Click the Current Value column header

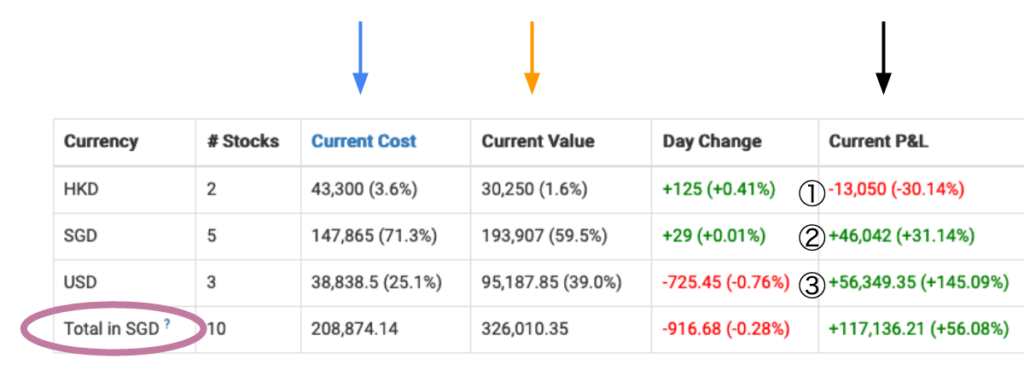(538, 141)
